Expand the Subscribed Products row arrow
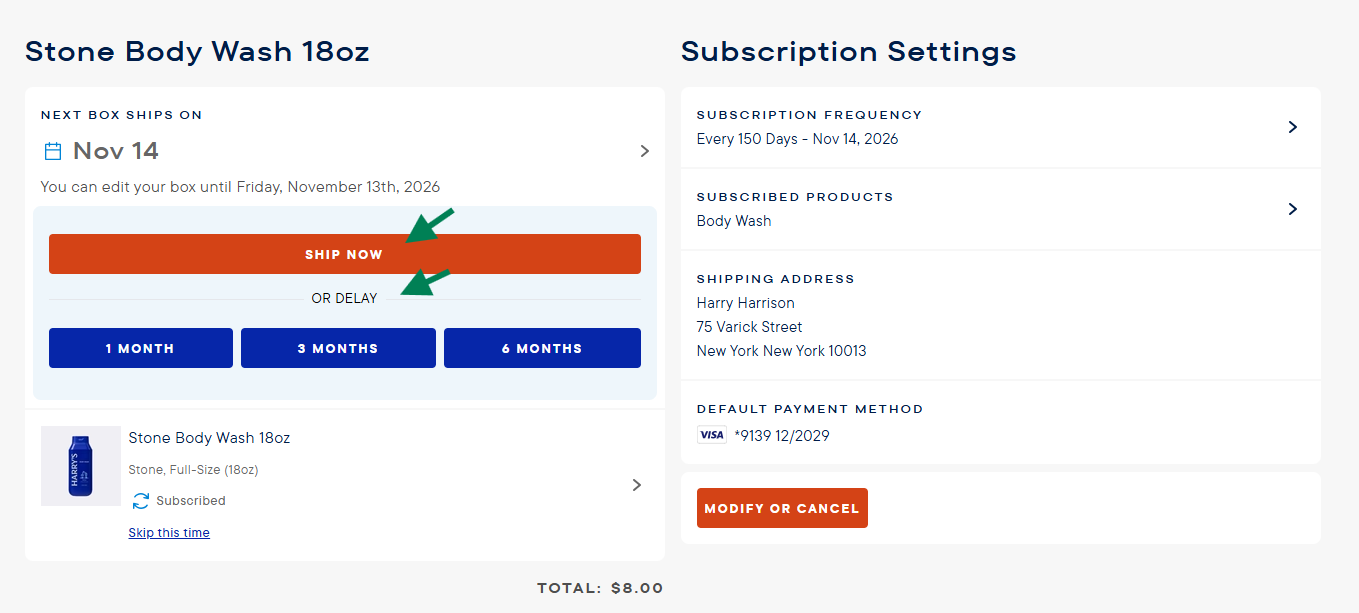Screen dimensions: 1359x613 point(1292,209)
